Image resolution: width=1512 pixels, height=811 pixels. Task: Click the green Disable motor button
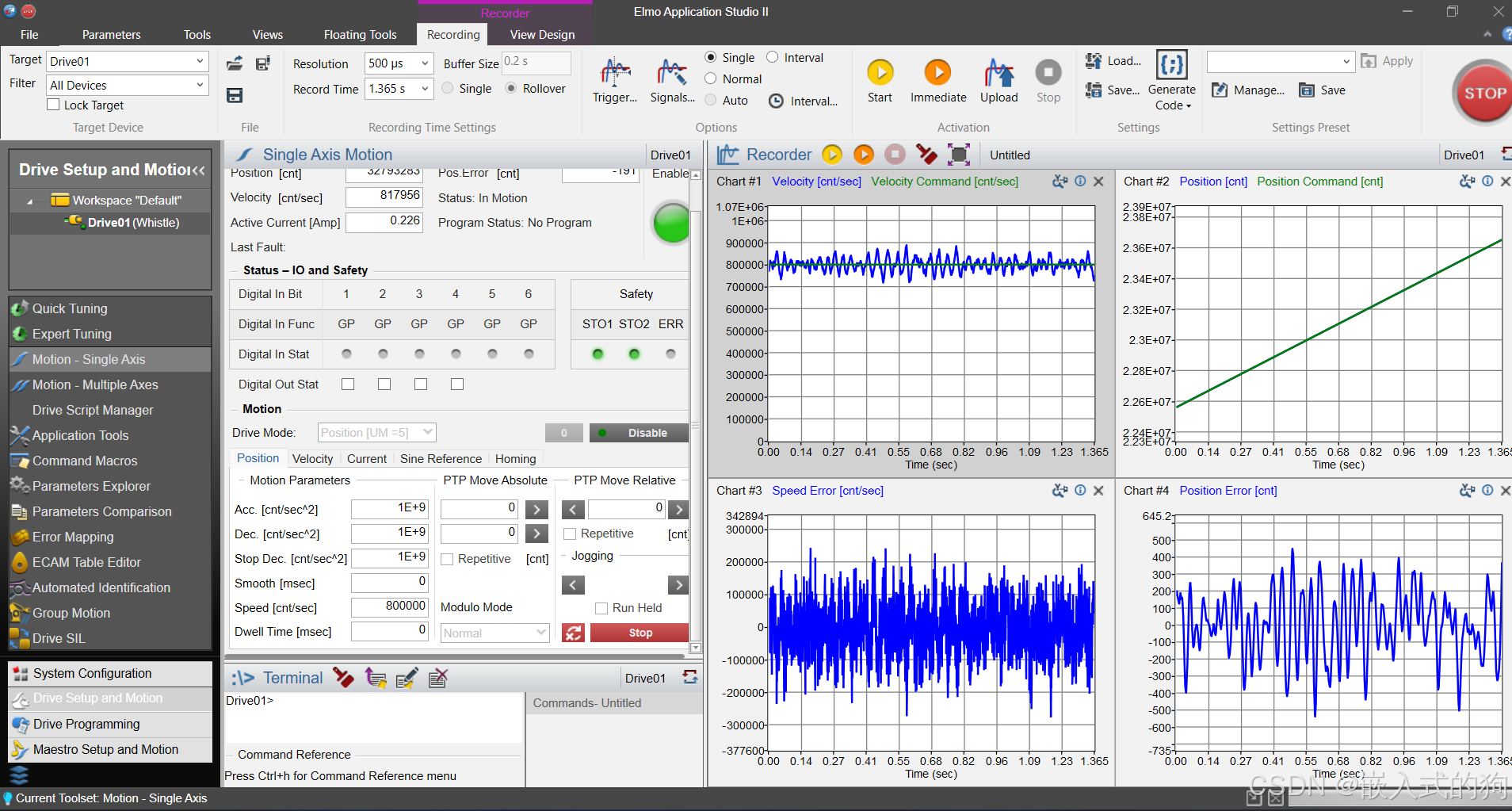(639, 433)
